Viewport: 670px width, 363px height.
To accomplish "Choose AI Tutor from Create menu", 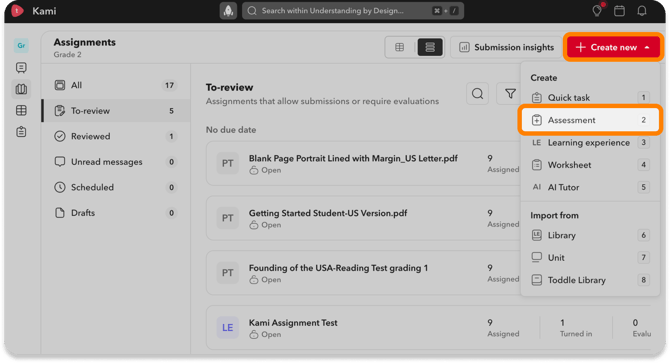I will [x=590, y=187].
